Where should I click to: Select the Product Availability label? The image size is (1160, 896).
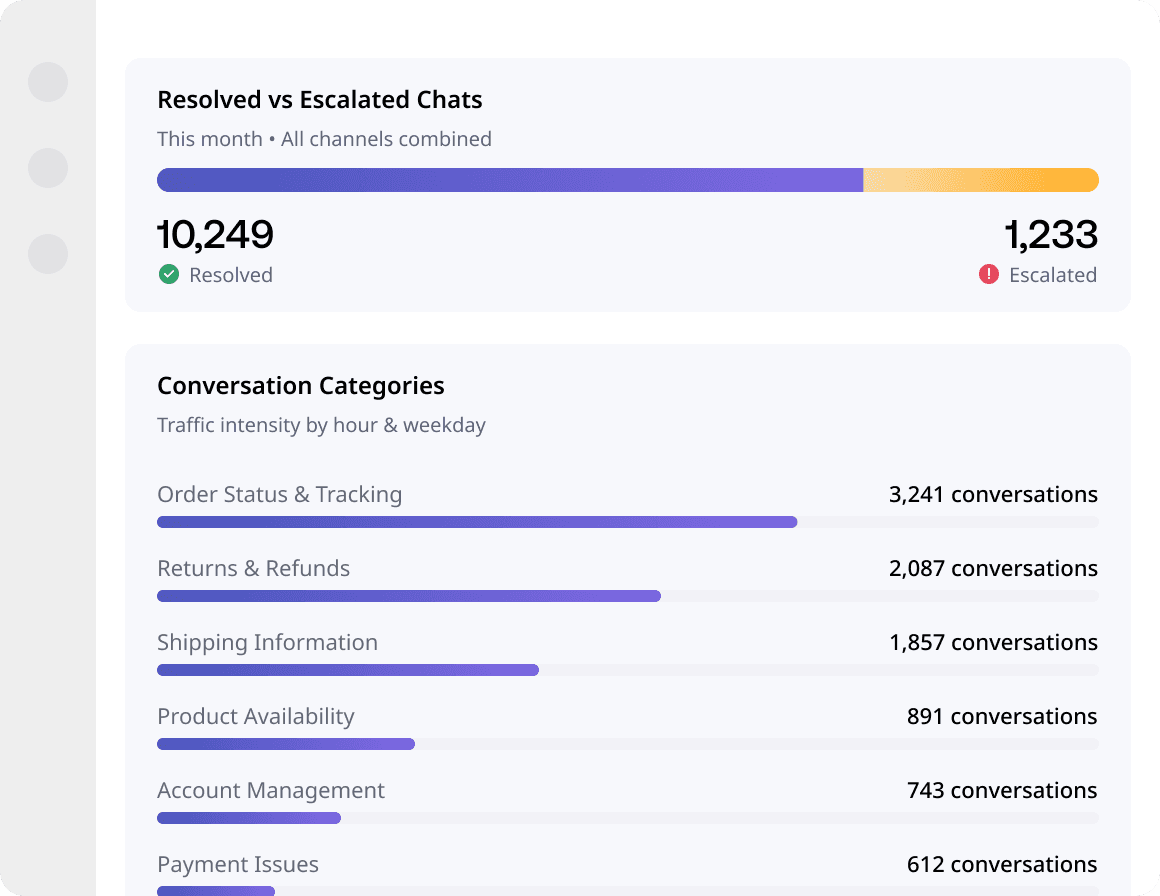[255, 717]
